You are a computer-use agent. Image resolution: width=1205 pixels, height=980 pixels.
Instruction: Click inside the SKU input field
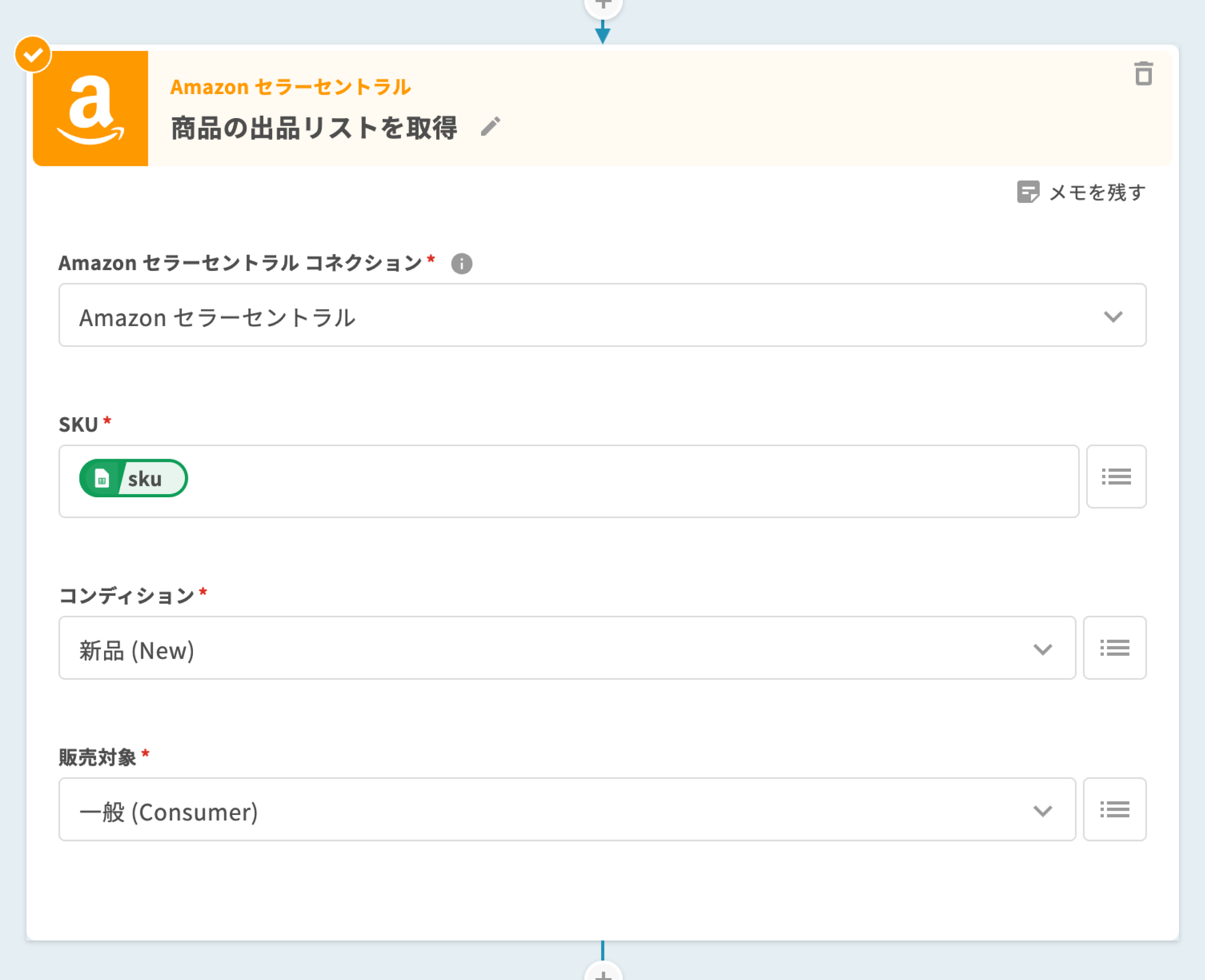[x=621, y=482]
